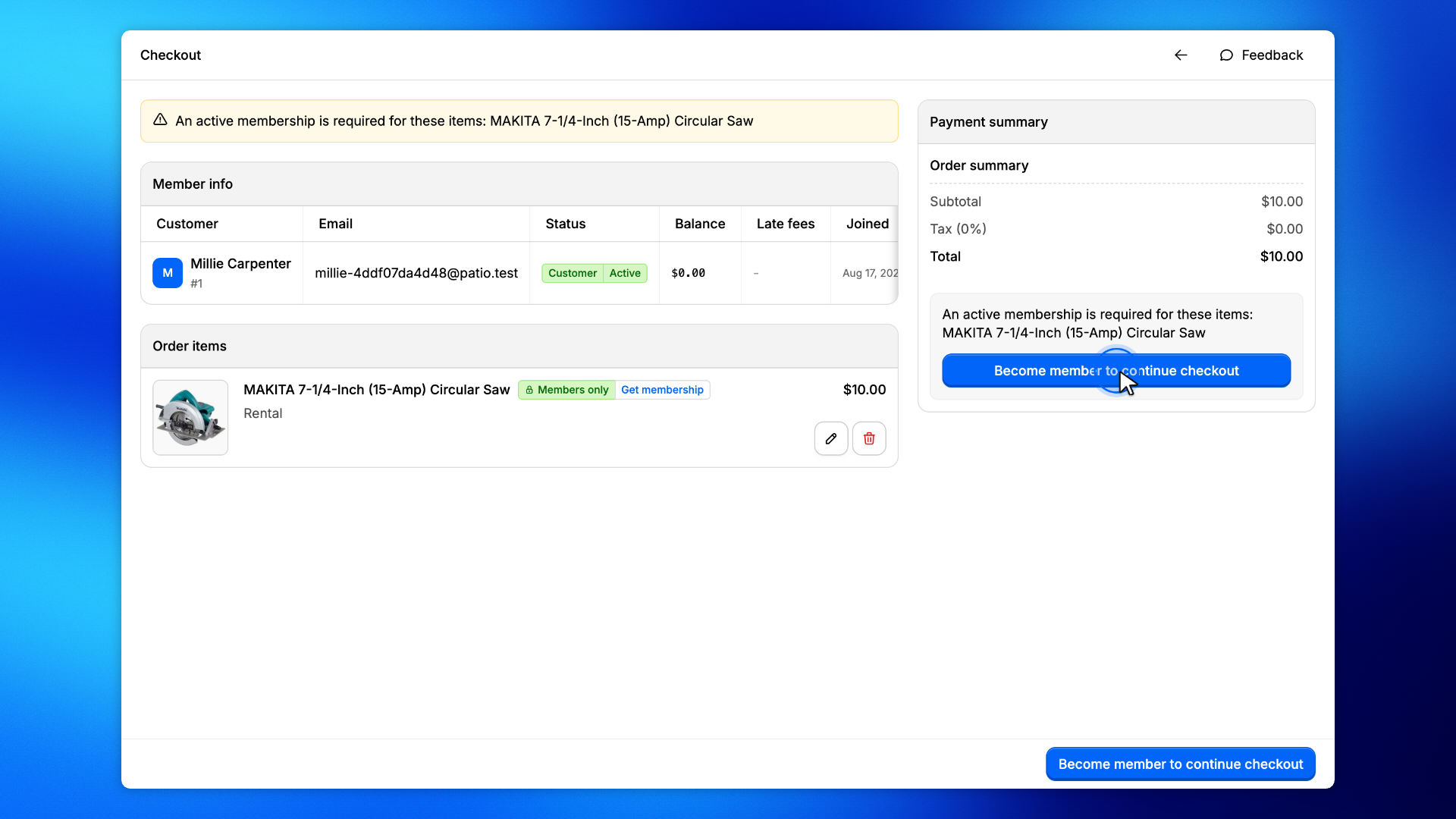Click the Joined column header
This screenshot has width=1456, height=819.
(868, 224)
